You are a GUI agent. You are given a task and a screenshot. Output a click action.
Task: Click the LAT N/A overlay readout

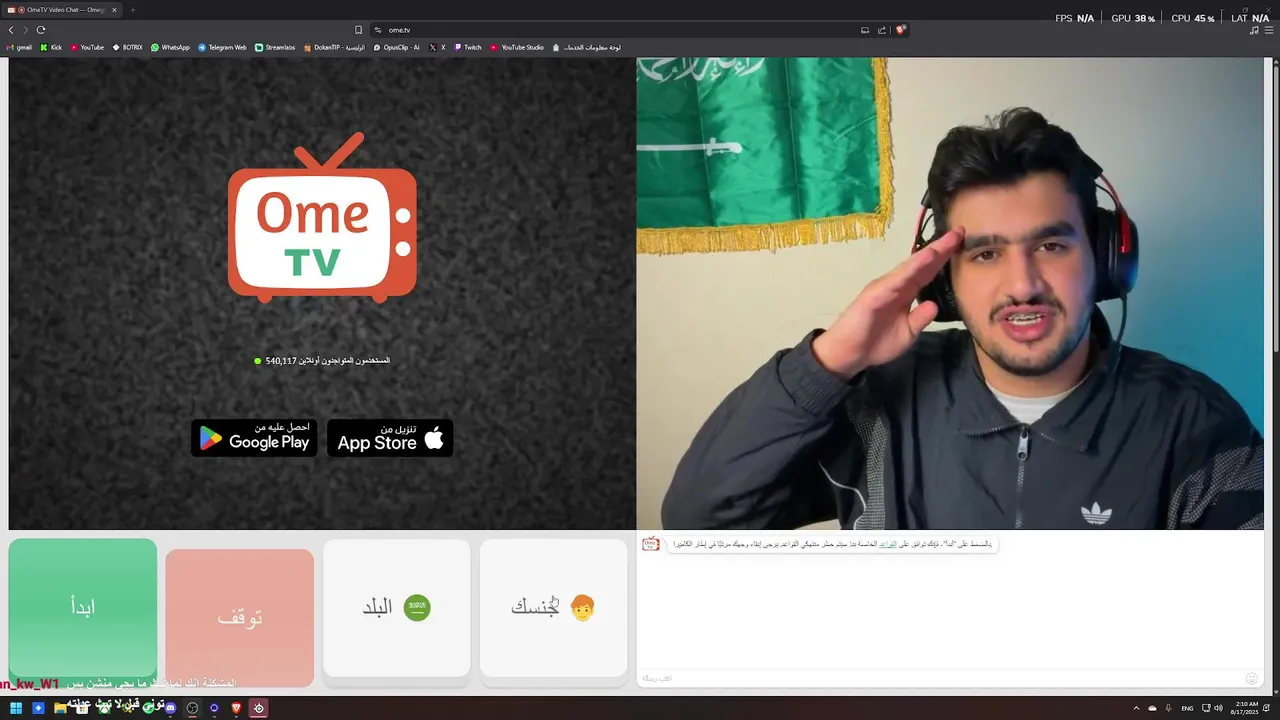pos(1250,18)
